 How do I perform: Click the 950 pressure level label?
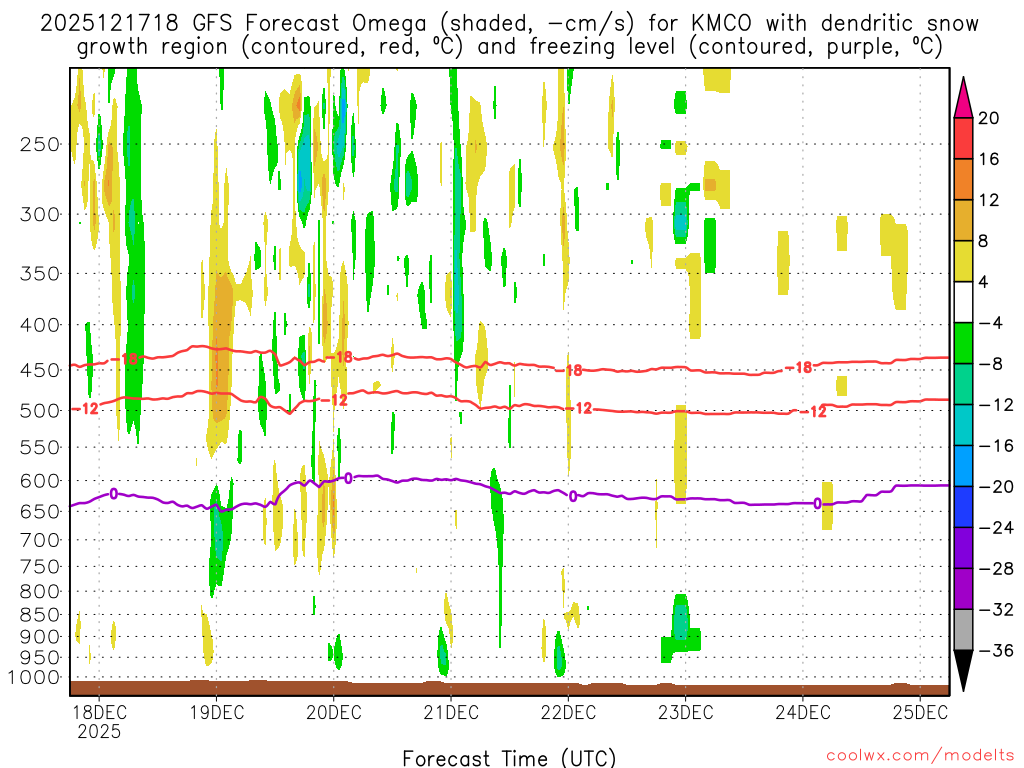pyautogui.click(x=40, y=658)
